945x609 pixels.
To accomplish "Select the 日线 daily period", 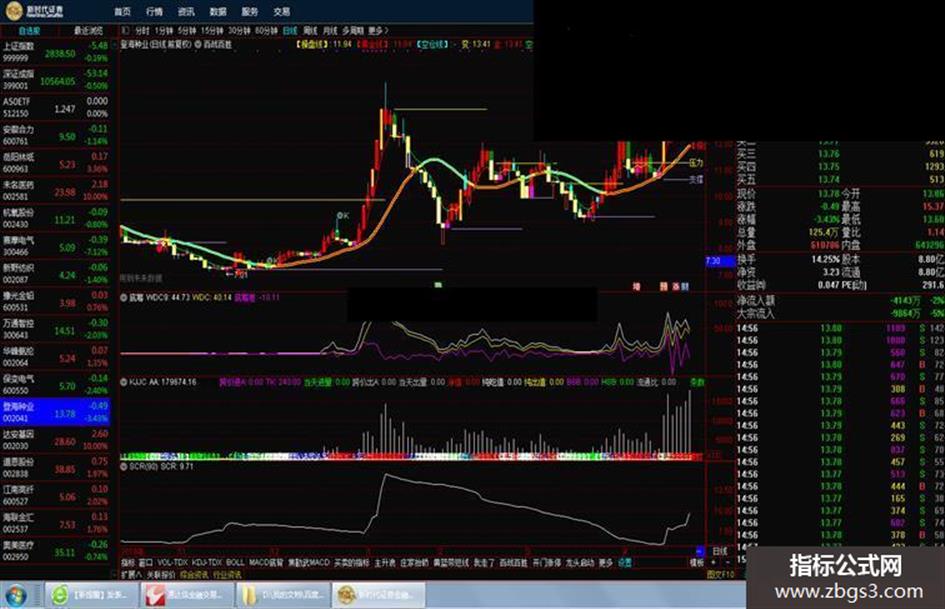I will coord(290,30).
